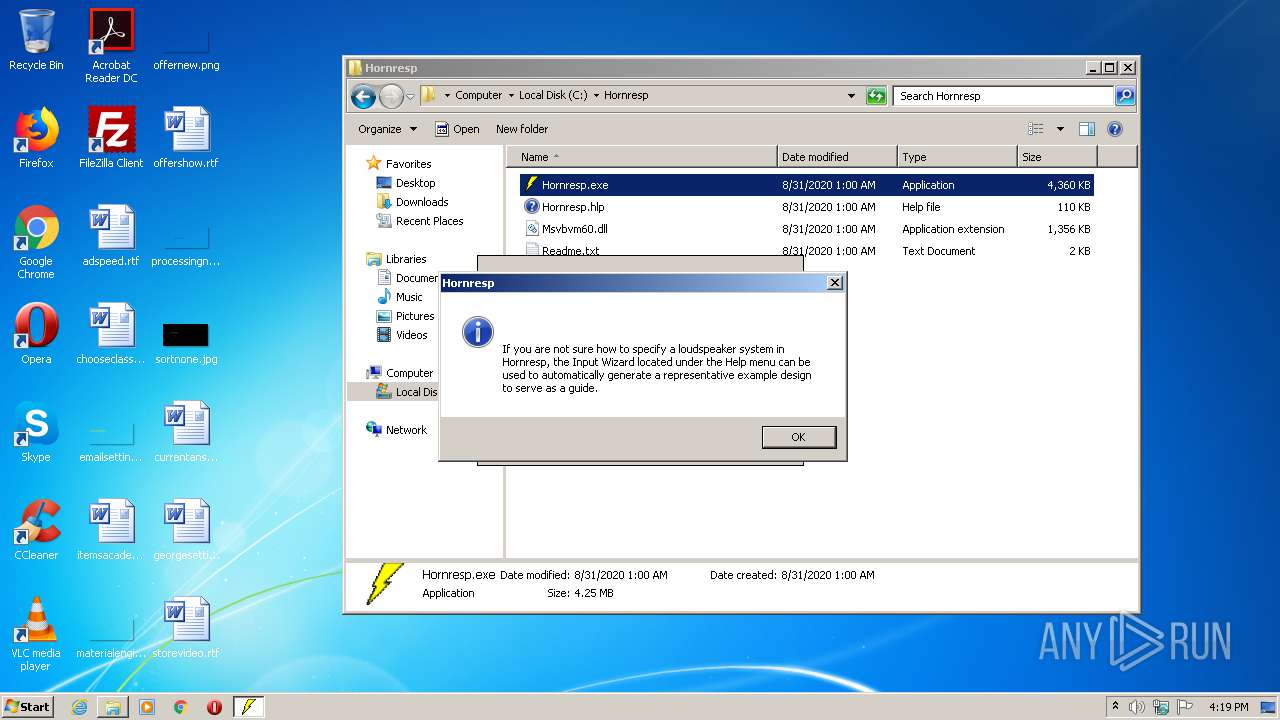Click OK in the Hornresp dialog
Image resolution: width=1280 pixels, height=720 pixels.
(x=798, y=437)
